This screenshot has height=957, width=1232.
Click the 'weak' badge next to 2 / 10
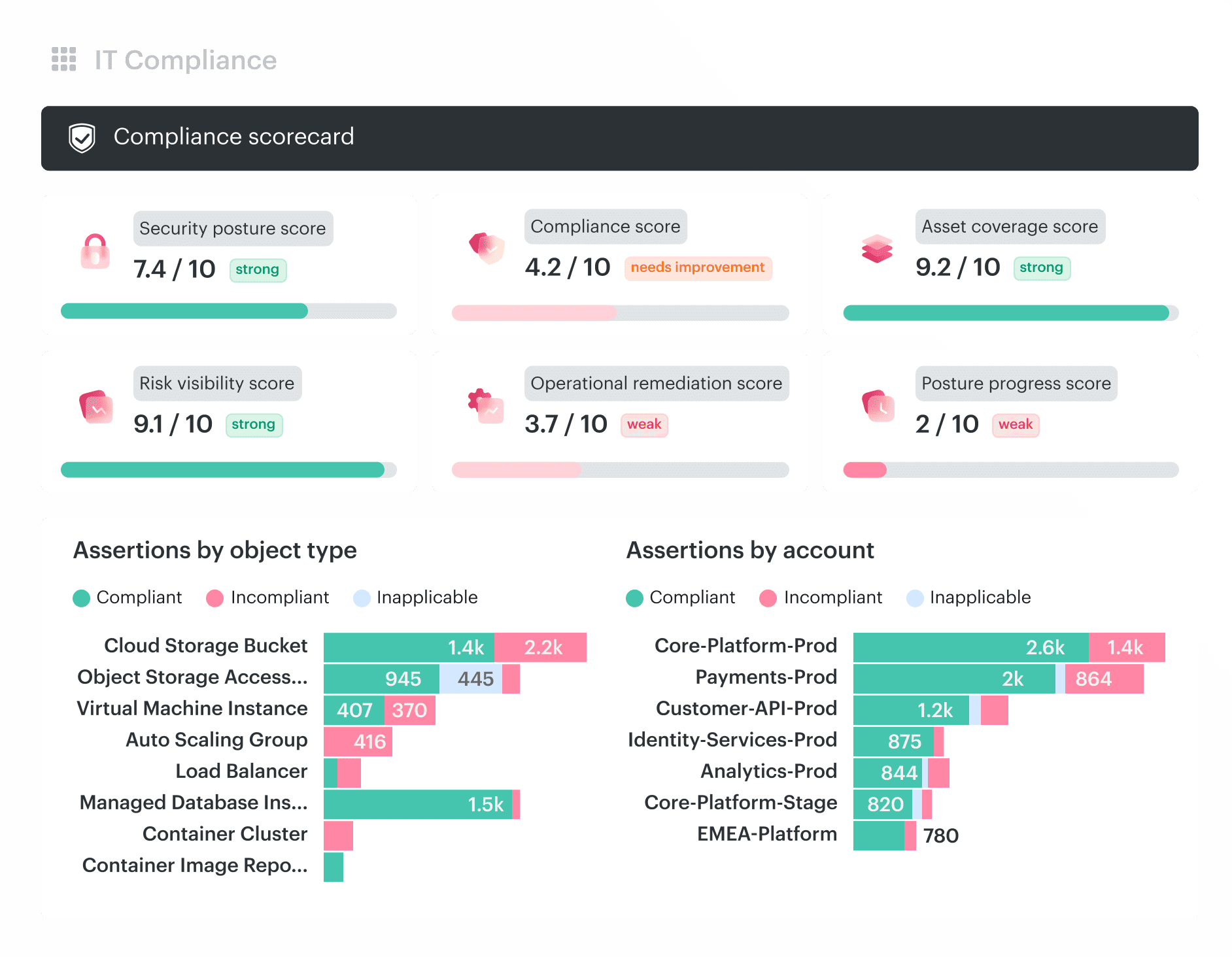pyautogui.click(x=1016, y=425)
